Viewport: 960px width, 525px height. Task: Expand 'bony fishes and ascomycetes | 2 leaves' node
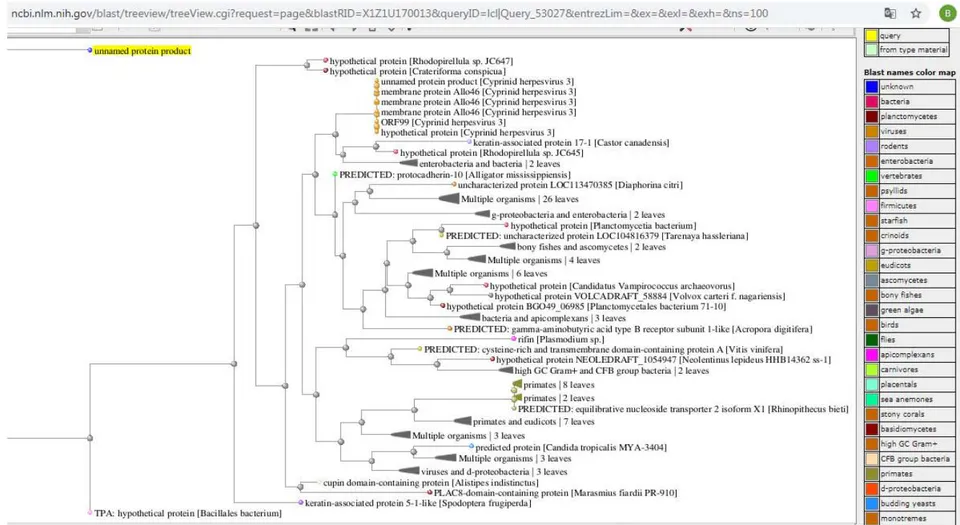507,247
